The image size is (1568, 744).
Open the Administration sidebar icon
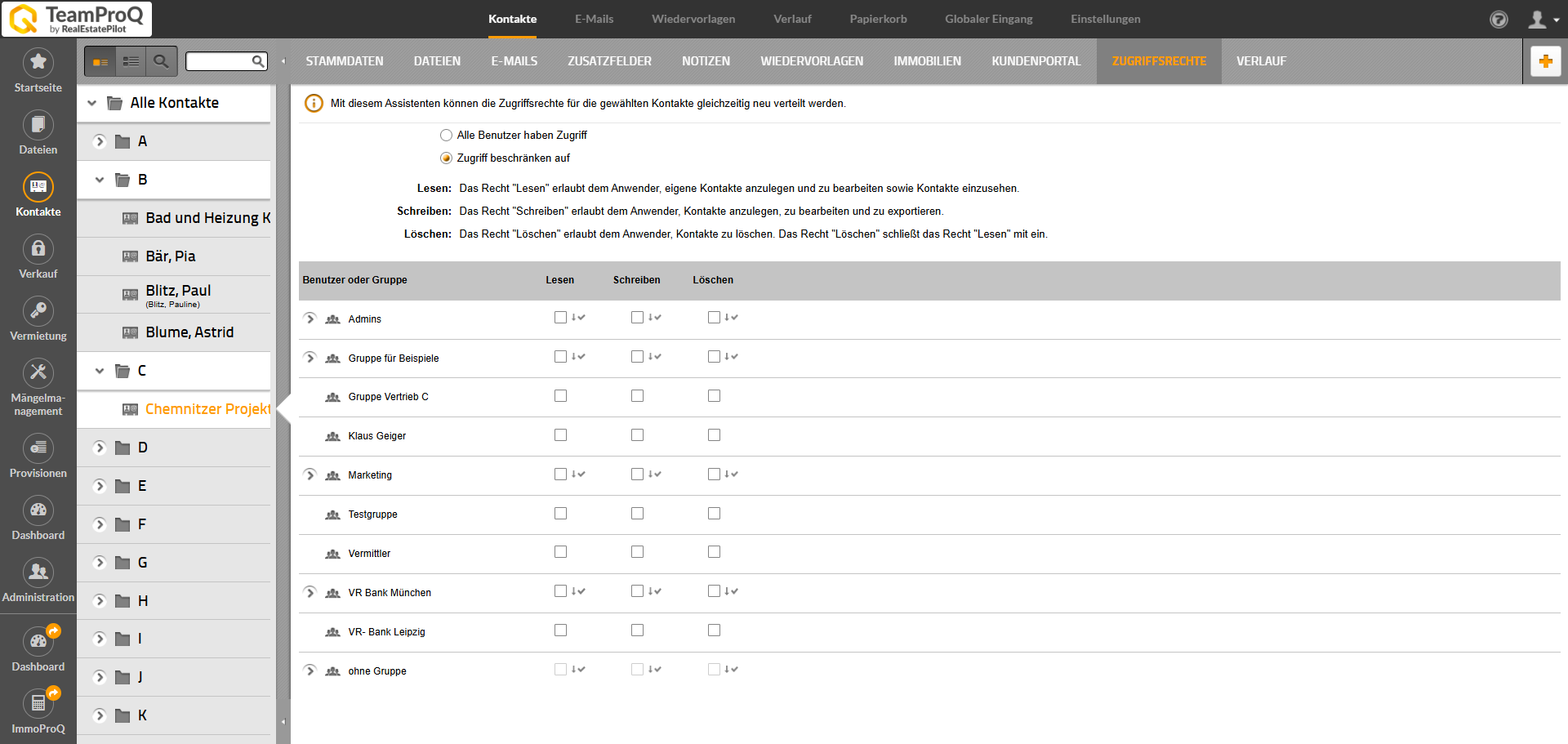(38, 572)
